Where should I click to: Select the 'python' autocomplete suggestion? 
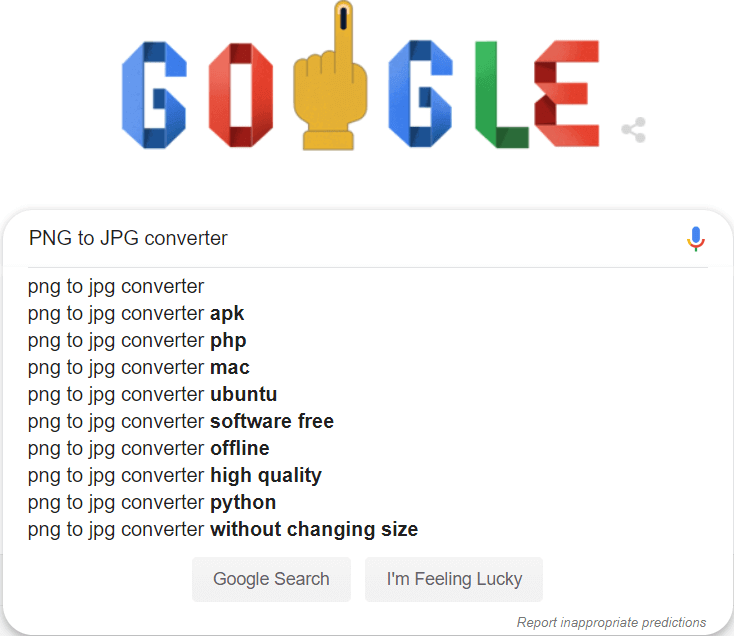[x=152, y=503]
